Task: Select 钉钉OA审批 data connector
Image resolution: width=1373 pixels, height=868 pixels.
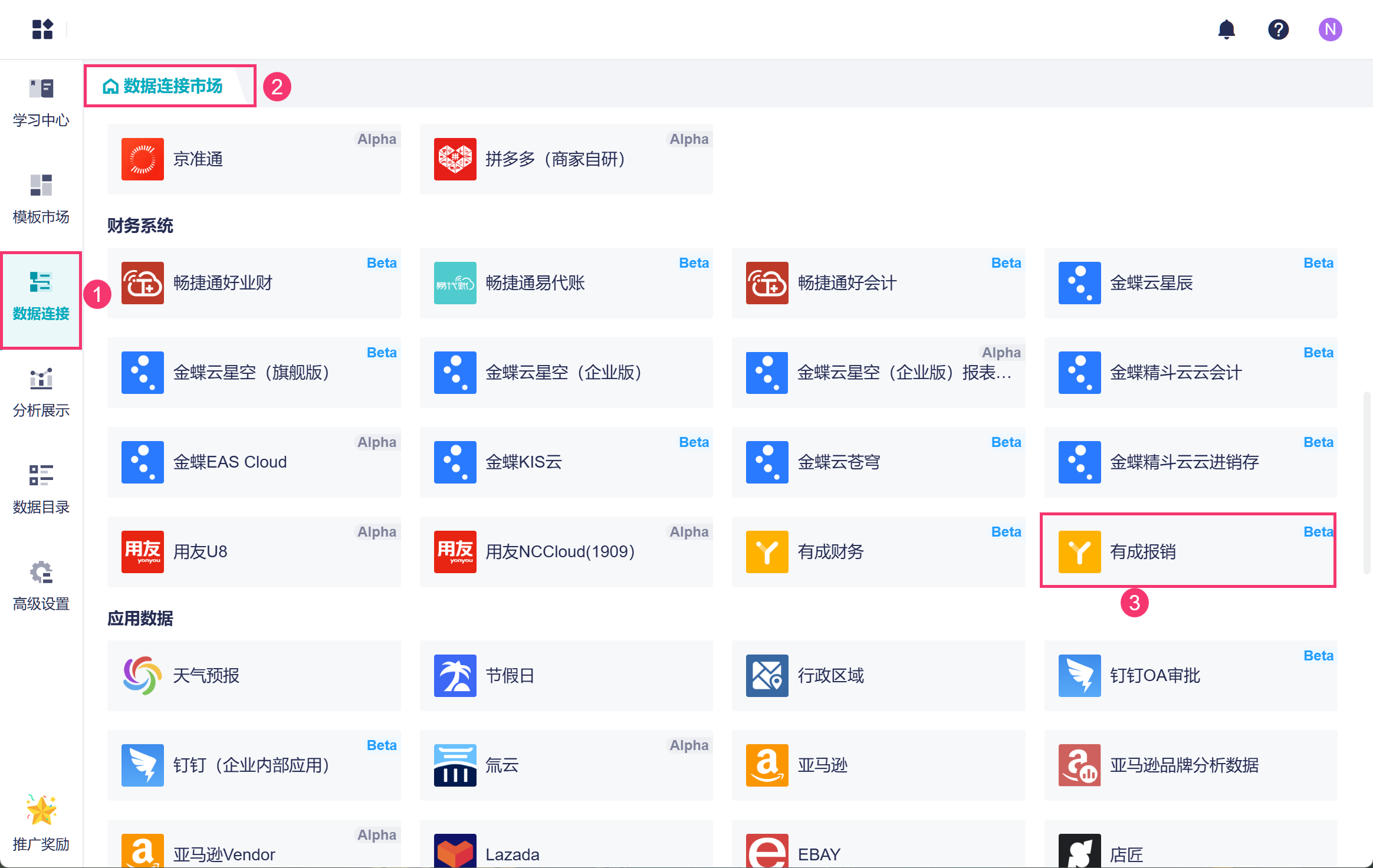Action: [x=1190, y=676]
